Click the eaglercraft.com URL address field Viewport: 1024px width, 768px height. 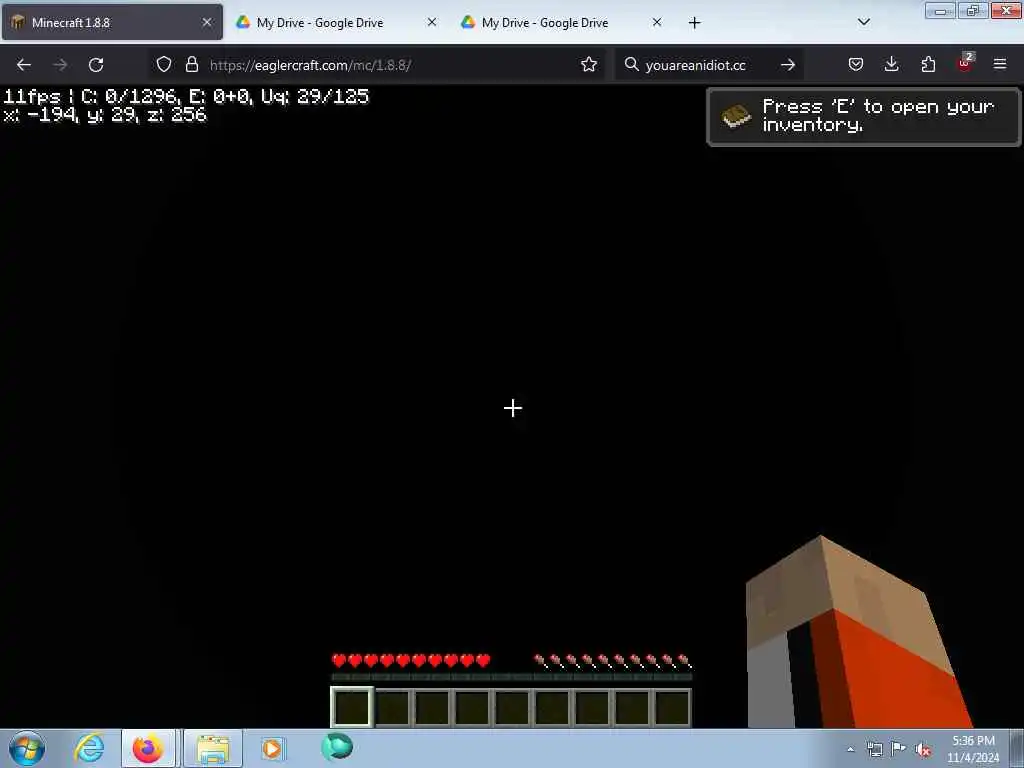coord(379,65)
